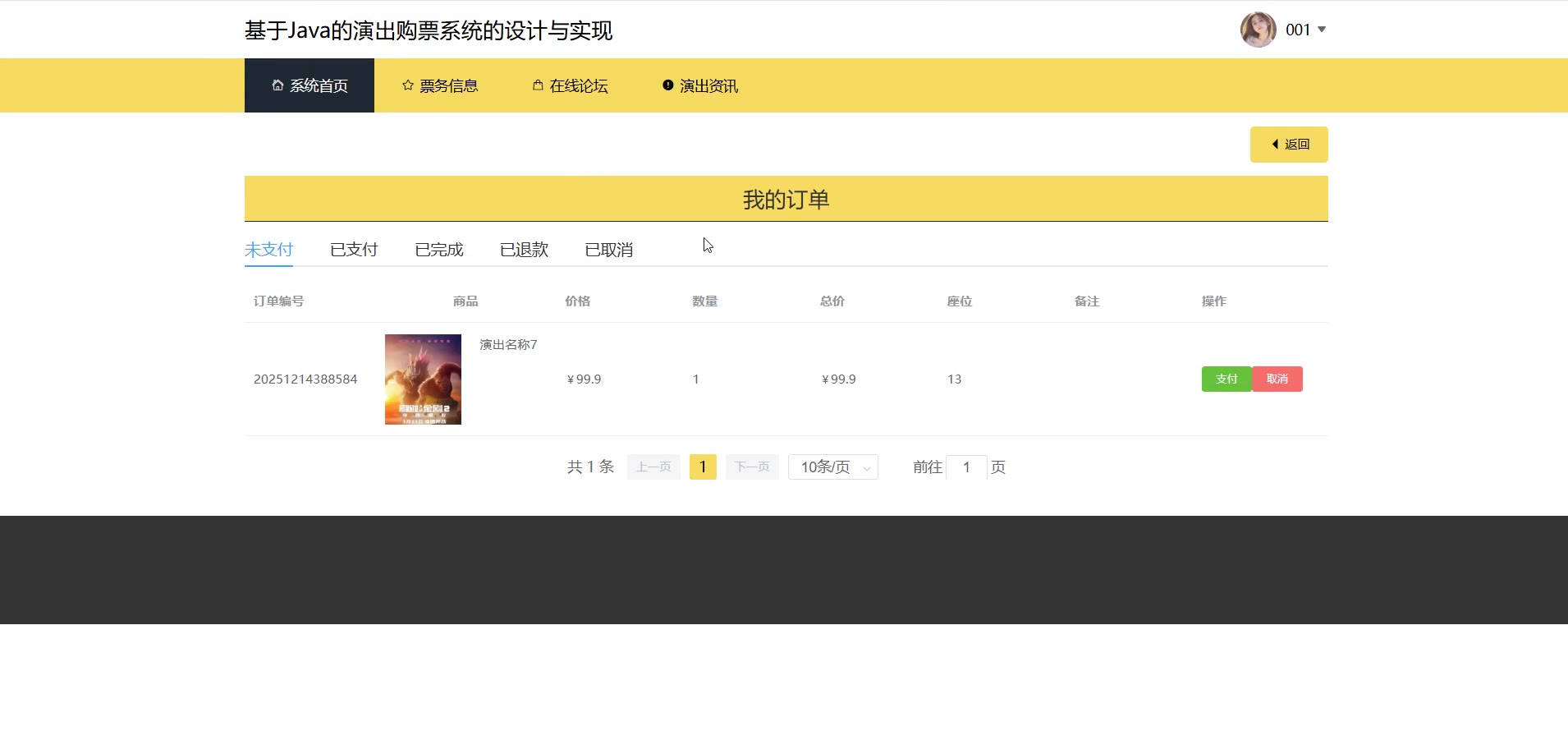Screen dimensions: 1568x754
Task: Click the seat number 13 cell
Action: [954, 379]
